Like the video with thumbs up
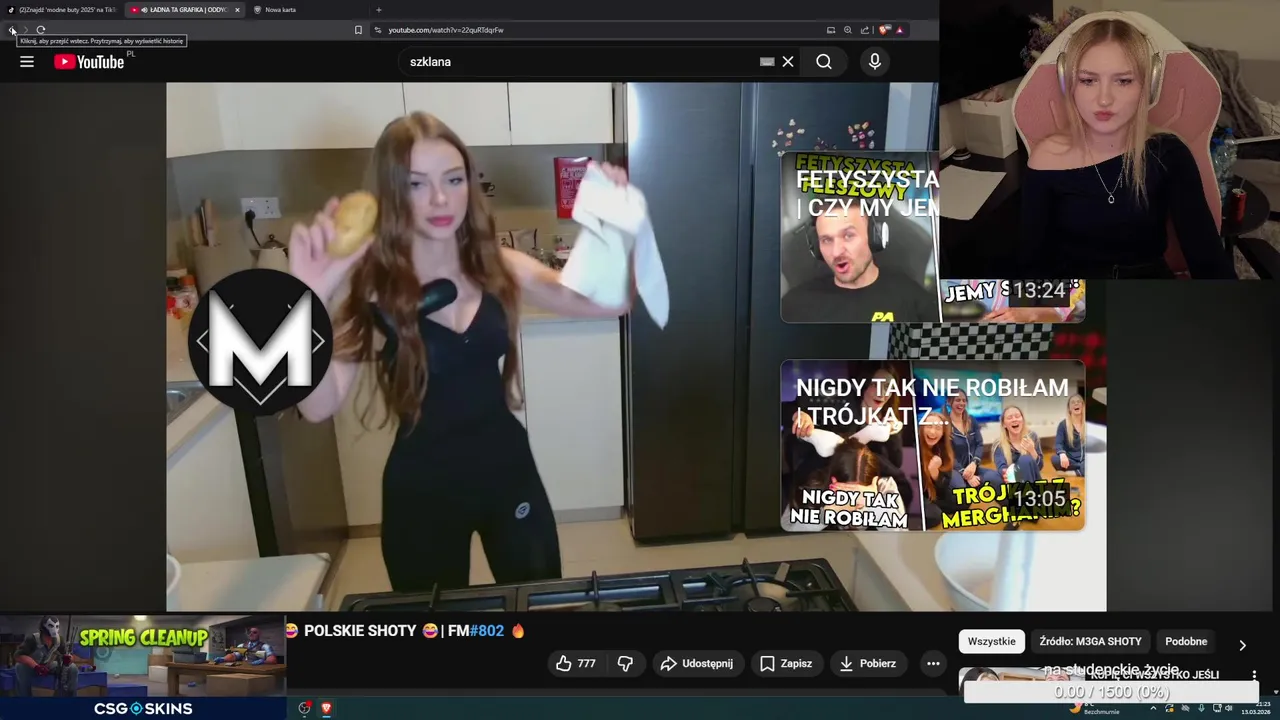The image size is (1280, 720). (576, 663)
